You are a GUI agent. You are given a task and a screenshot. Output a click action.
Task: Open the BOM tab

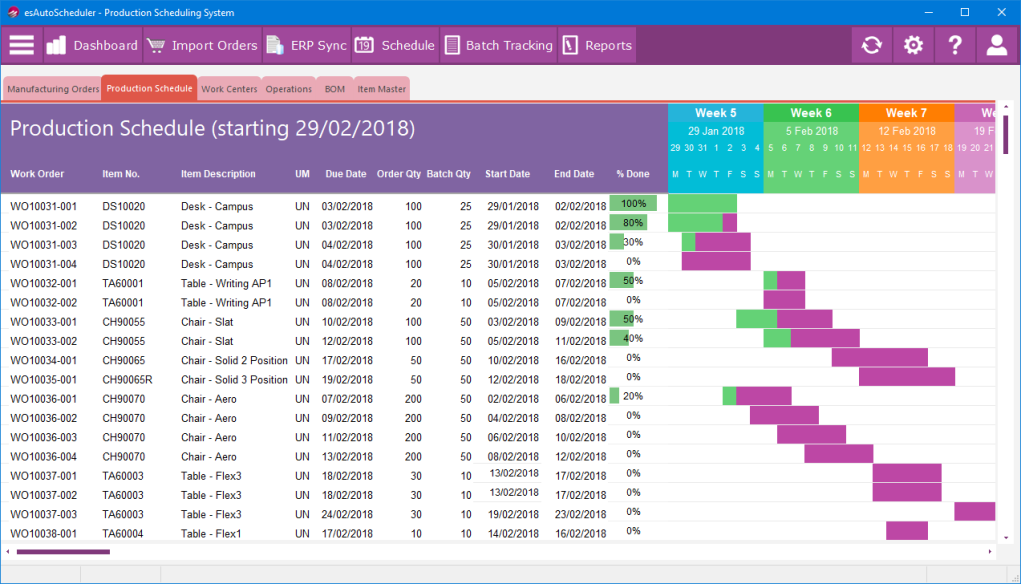(x=335, y=88)
